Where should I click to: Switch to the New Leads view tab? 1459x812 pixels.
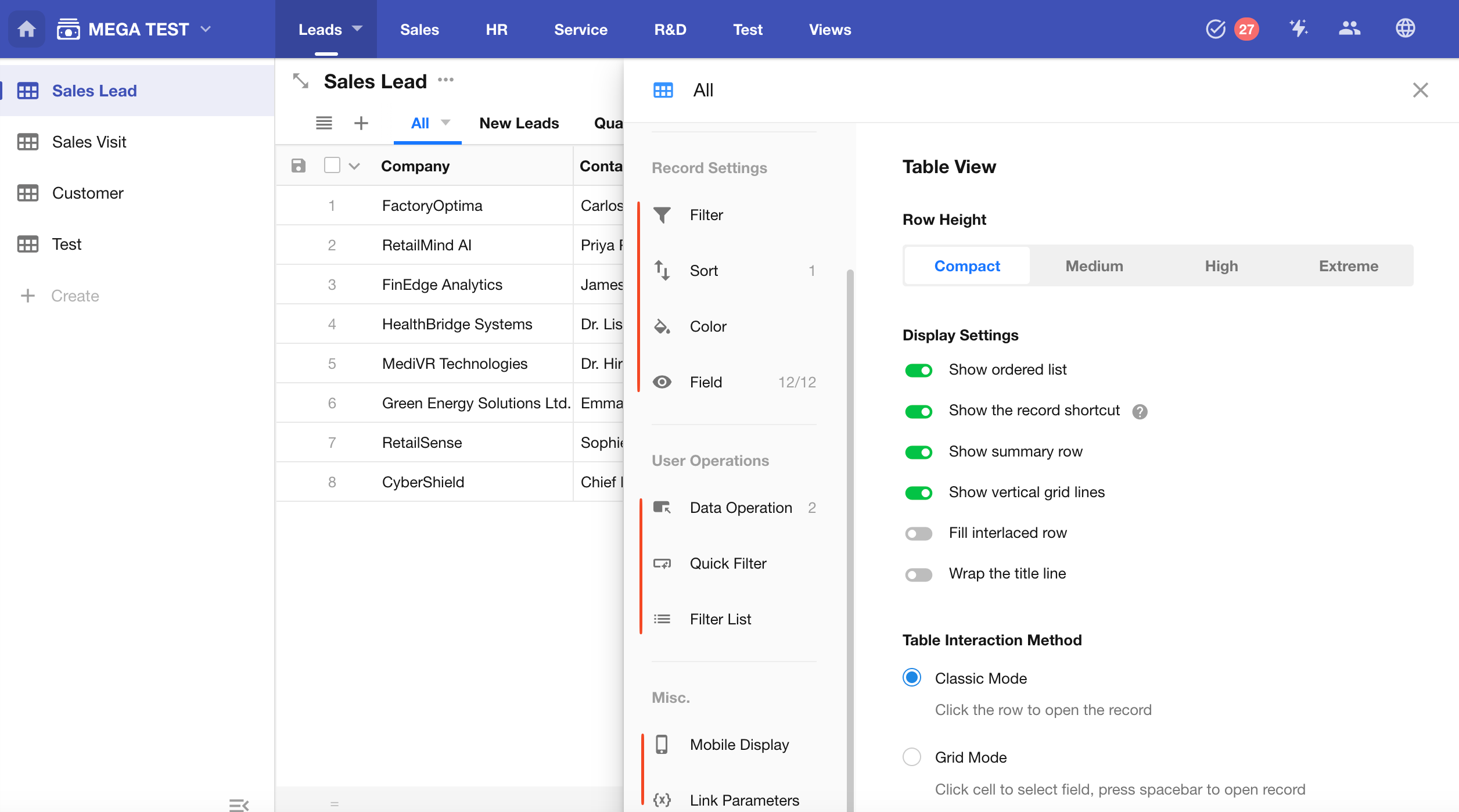click(x=519, y=123)
